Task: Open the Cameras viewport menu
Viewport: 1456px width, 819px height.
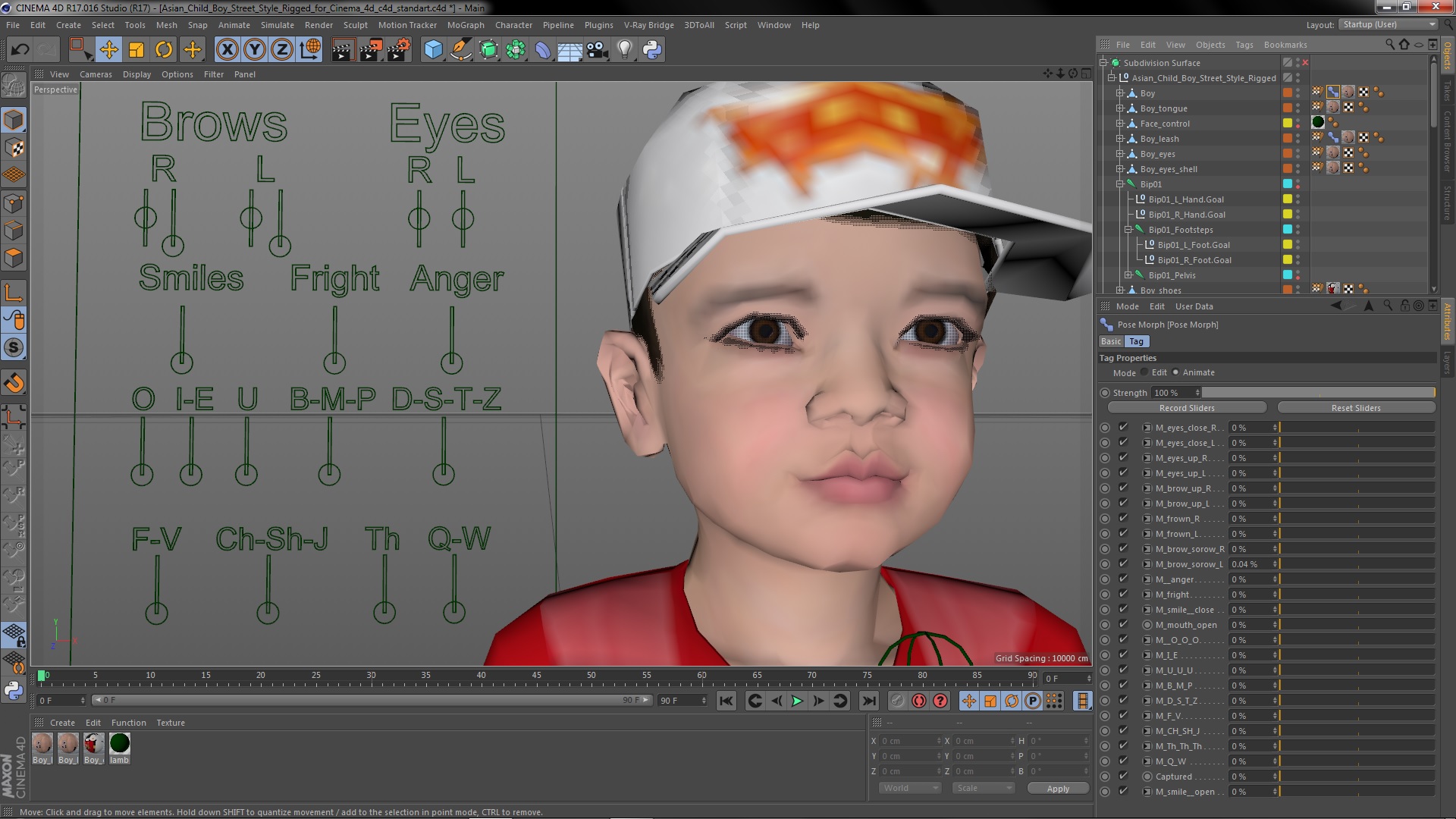Action: click(96, 74)
